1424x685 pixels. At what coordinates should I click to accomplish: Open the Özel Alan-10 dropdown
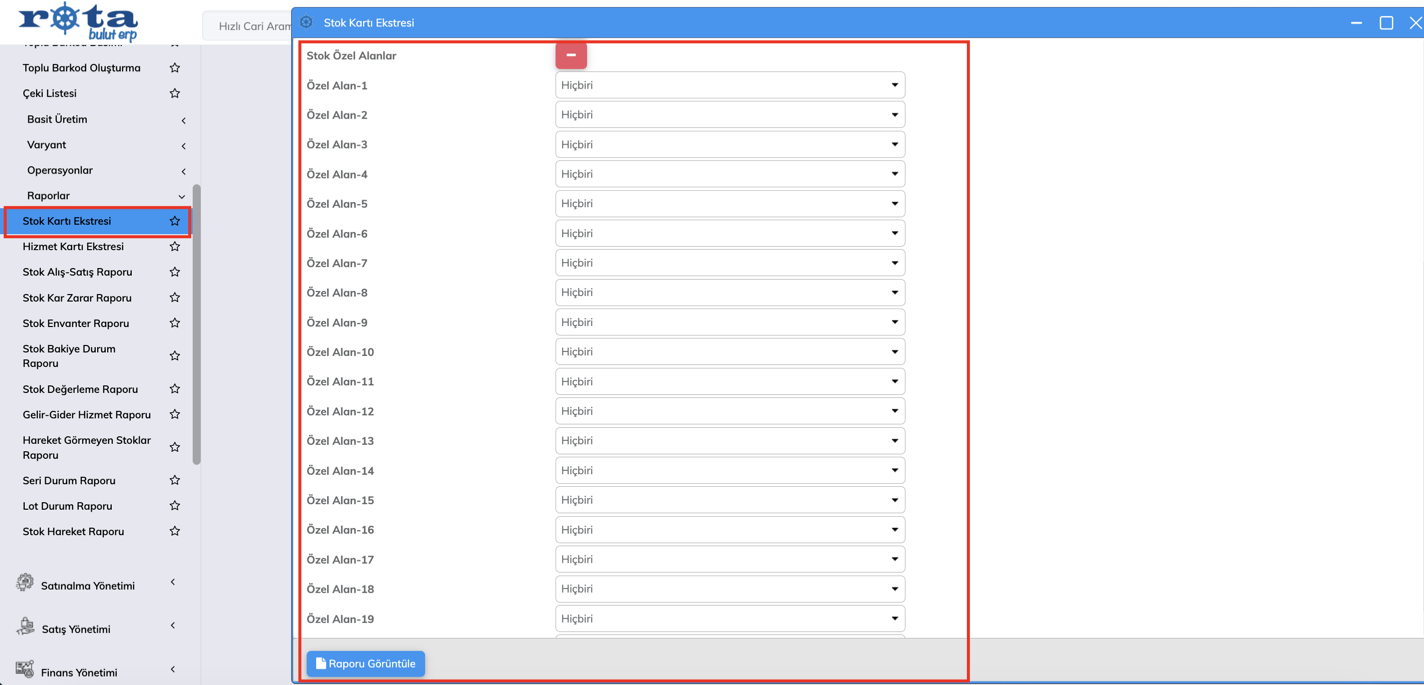coord(730,352)
